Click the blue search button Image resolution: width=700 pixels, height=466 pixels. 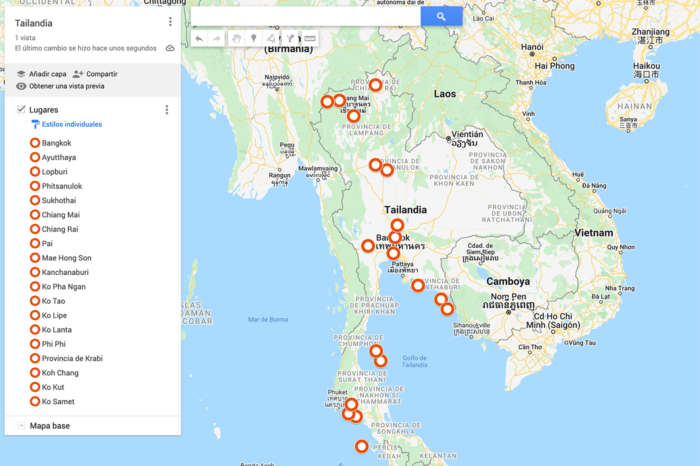tap(441, 17)
